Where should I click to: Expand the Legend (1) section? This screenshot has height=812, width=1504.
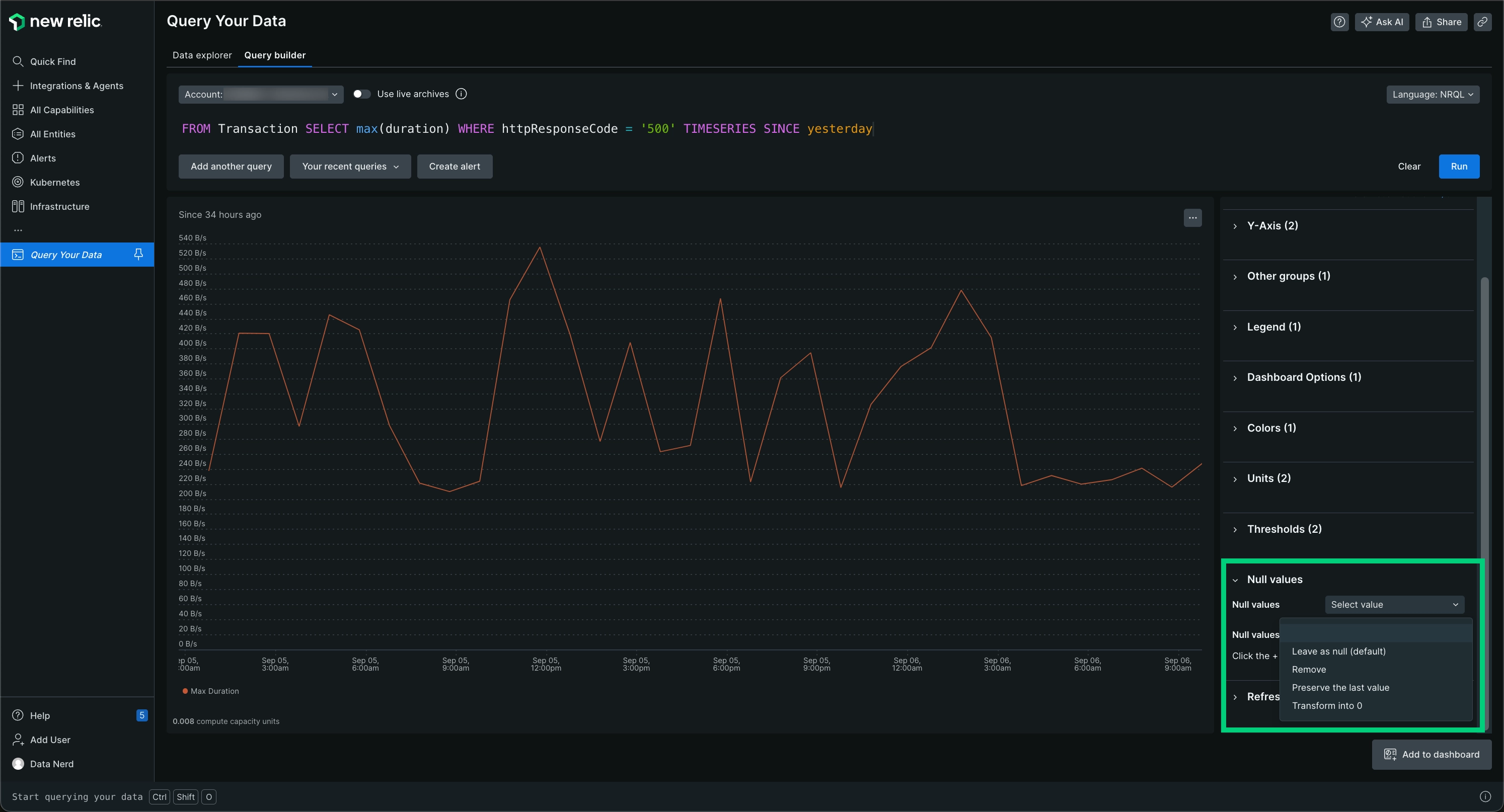coord(1273,327)
